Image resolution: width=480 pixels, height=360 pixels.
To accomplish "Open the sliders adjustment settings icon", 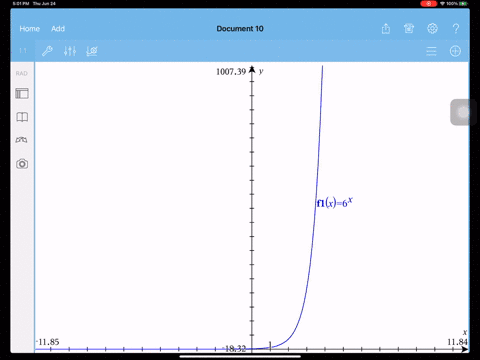I will pyautogui.click(x=70, y=51).
